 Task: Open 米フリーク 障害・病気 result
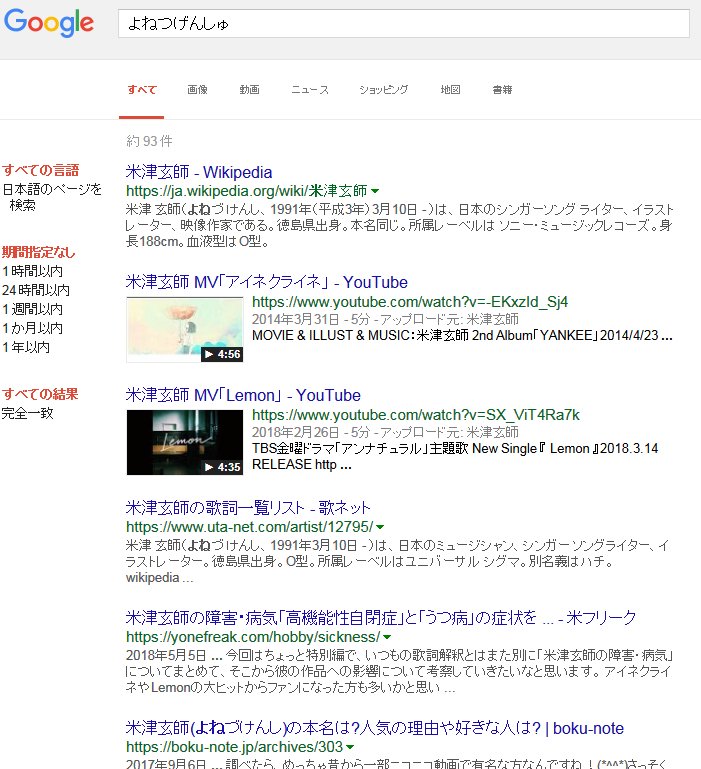pyautogui.click(x=381, y=617)
